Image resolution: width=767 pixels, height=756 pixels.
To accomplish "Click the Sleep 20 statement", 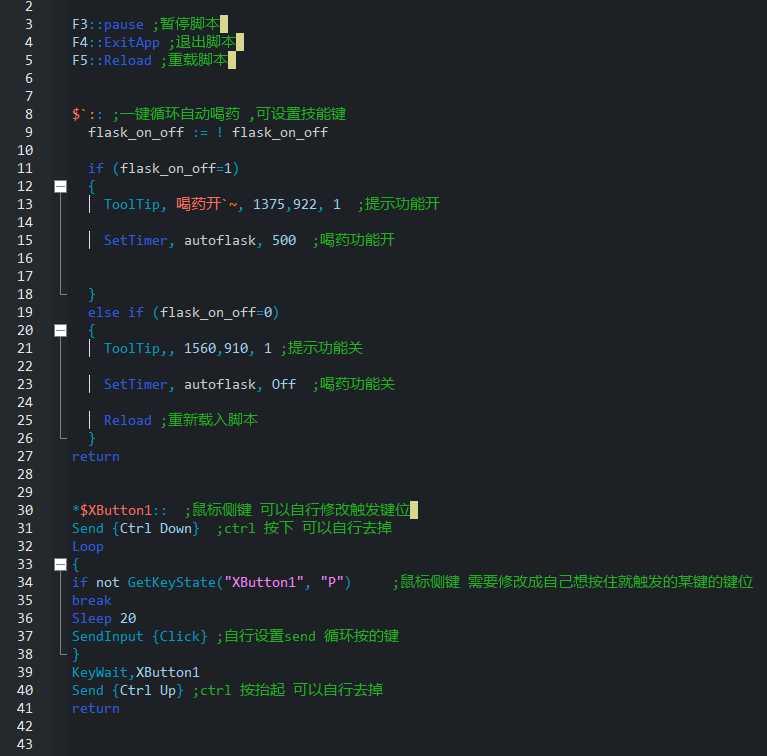I will coord(104,618).
